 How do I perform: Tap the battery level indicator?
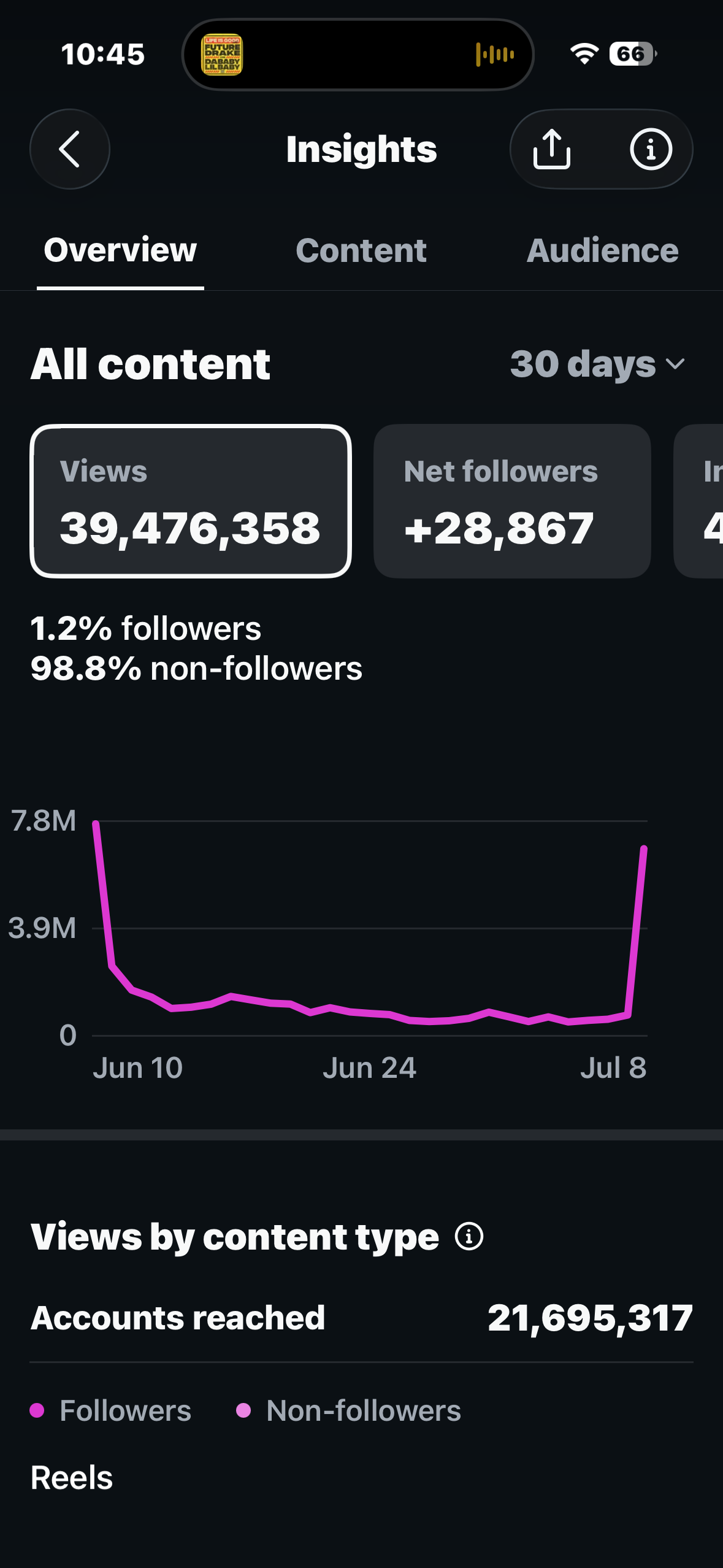(x=633, y=54)
